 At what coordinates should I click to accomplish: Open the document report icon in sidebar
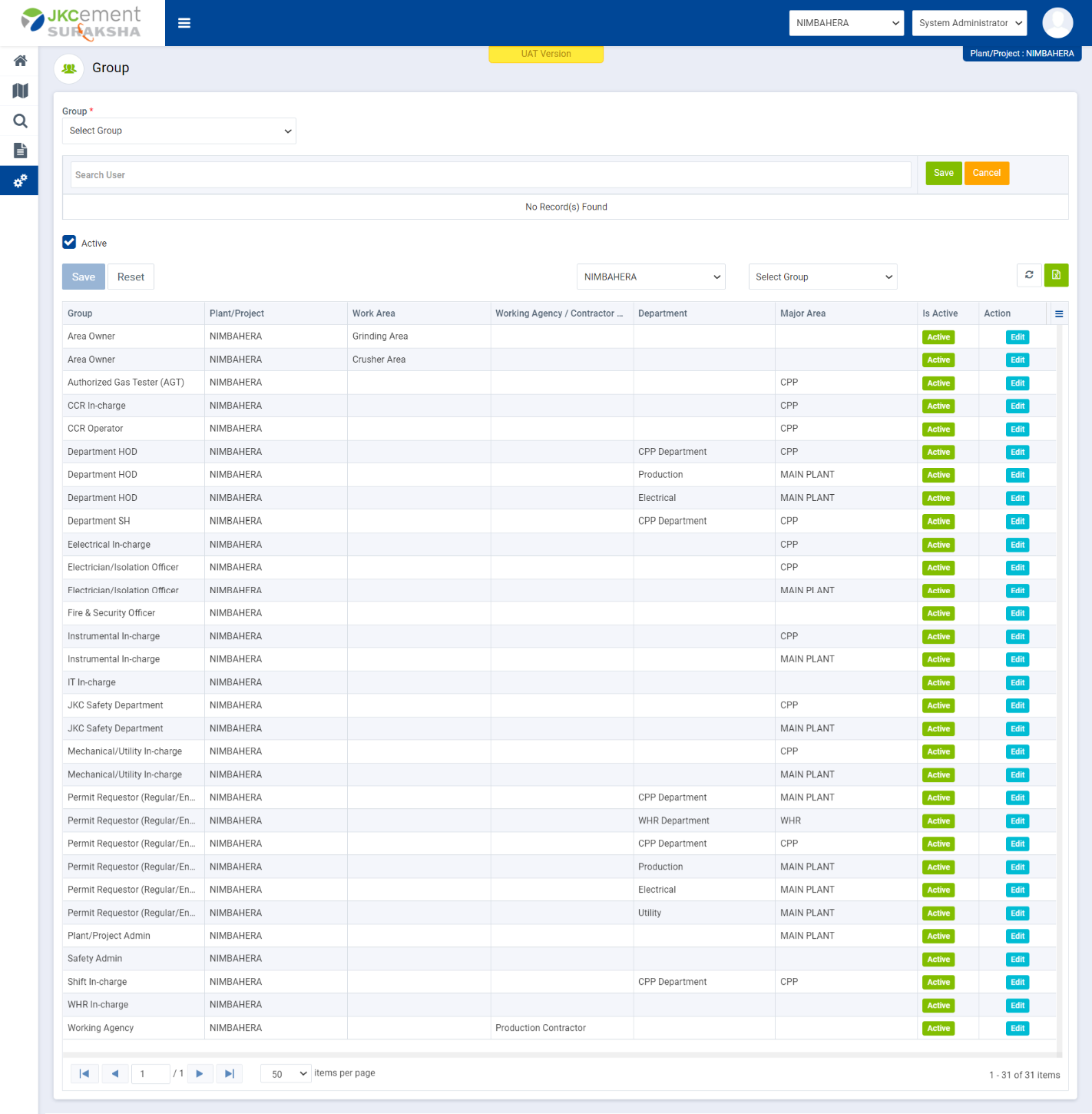20,151
